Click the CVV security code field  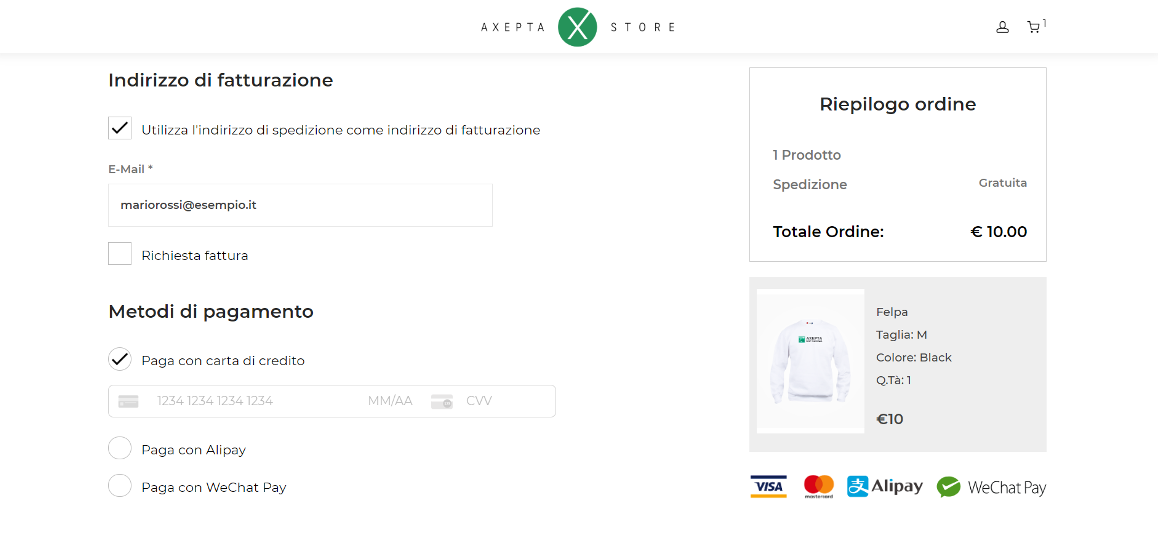tap(500, 401)
